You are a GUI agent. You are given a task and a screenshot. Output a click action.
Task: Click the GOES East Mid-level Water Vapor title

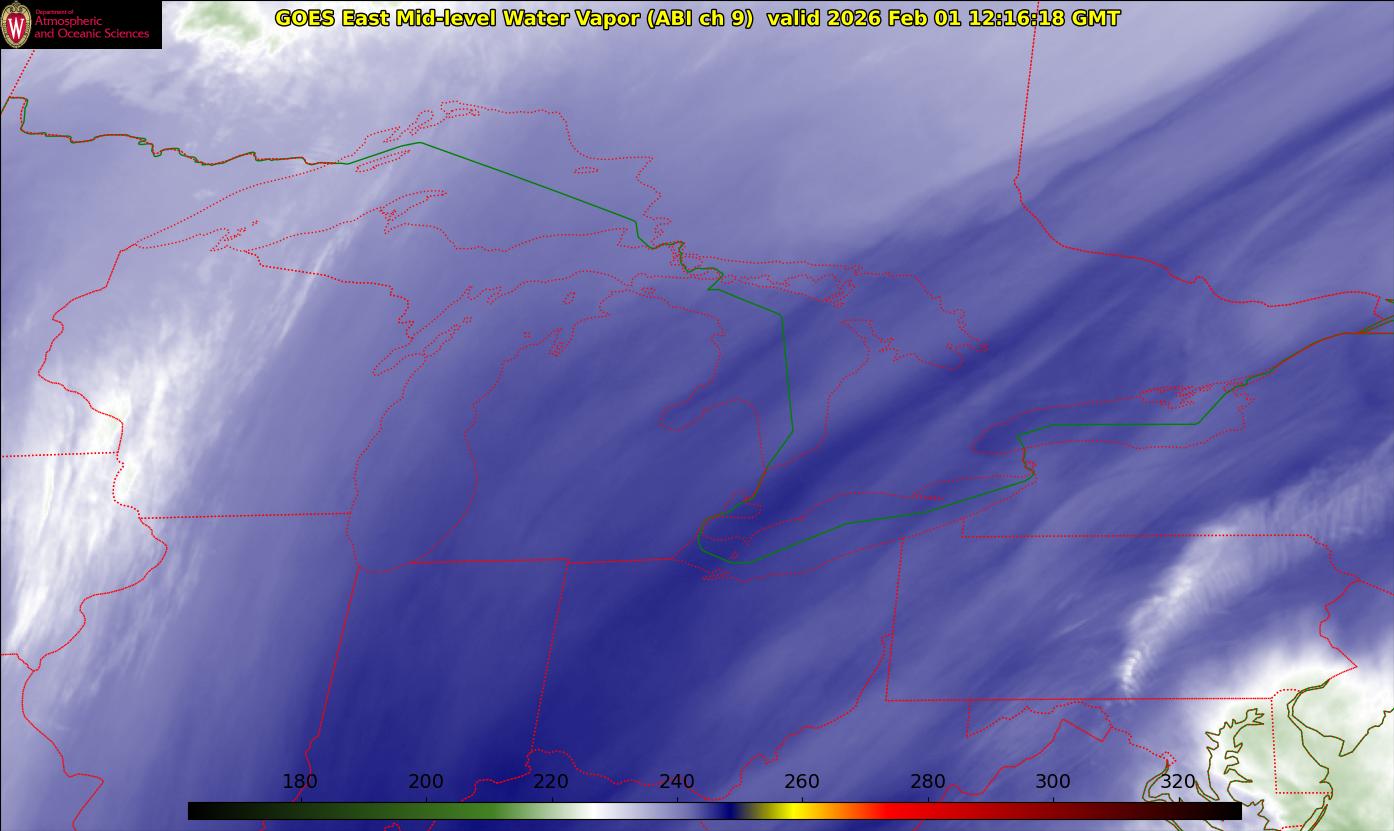tap(514, 18)
